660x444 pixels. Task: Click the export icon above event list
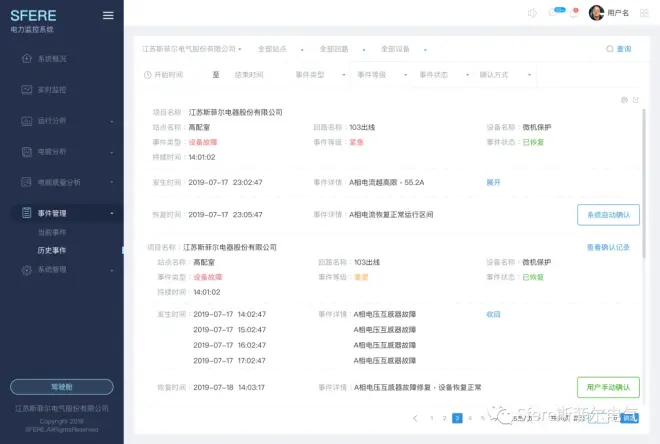click(x=635, y=100)
